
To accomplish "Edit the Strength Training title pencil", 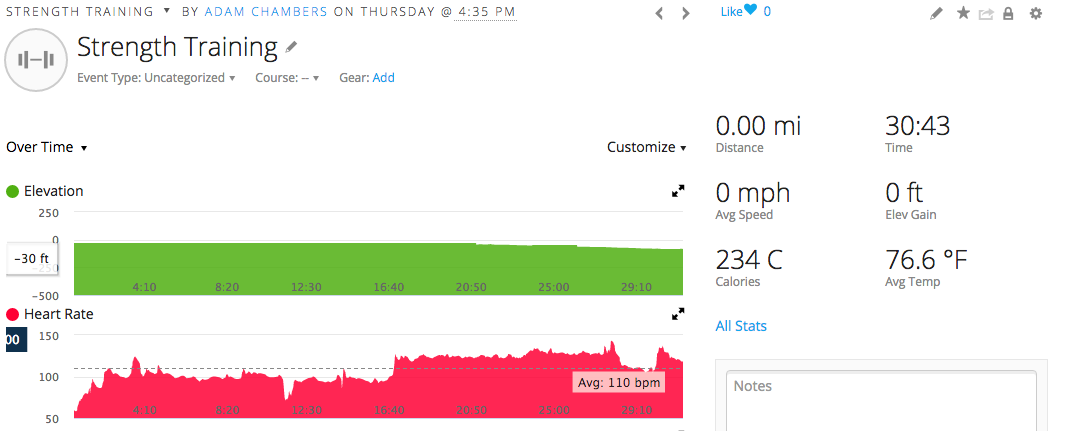I will click(291, 47).
